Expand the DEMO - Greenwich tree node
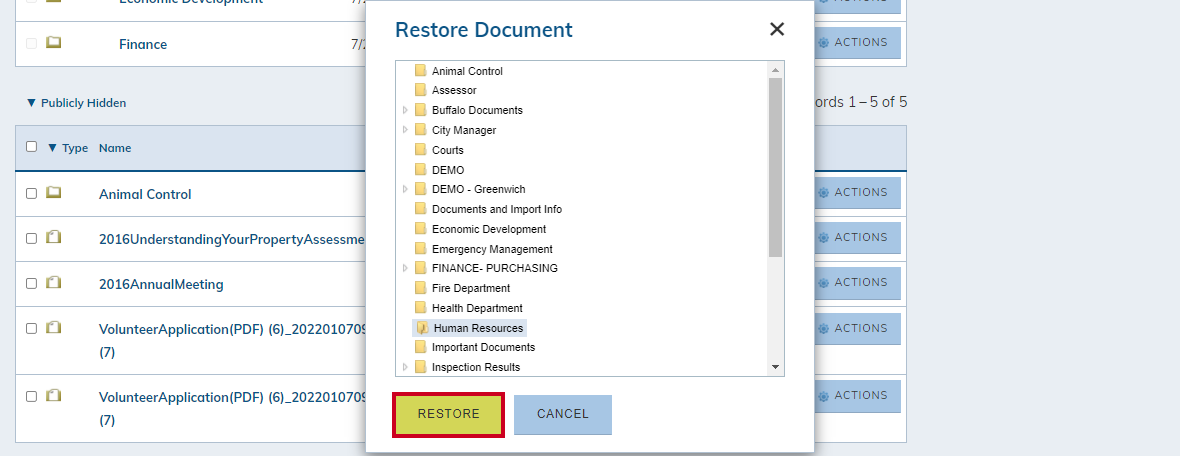1180x456 pixels. pos(406,190)
